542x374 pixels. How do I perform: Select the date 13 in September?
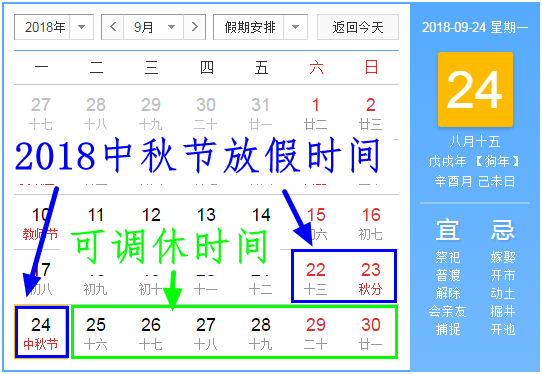[x=206, y=215]
